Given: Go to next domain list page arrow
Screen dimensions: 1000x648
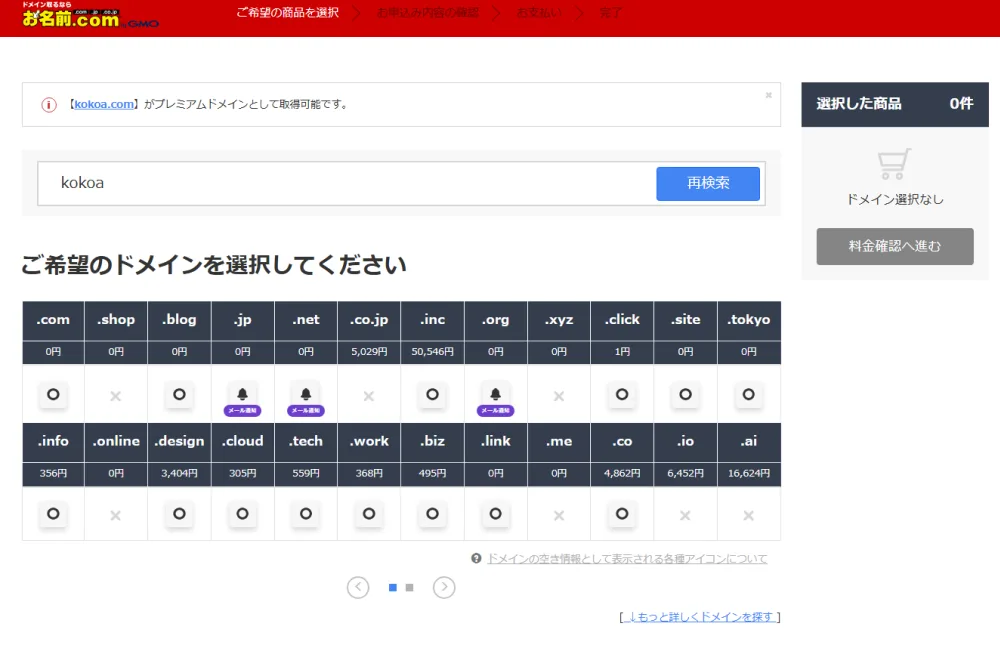Looking at the screenshot, I should [444, 587].
